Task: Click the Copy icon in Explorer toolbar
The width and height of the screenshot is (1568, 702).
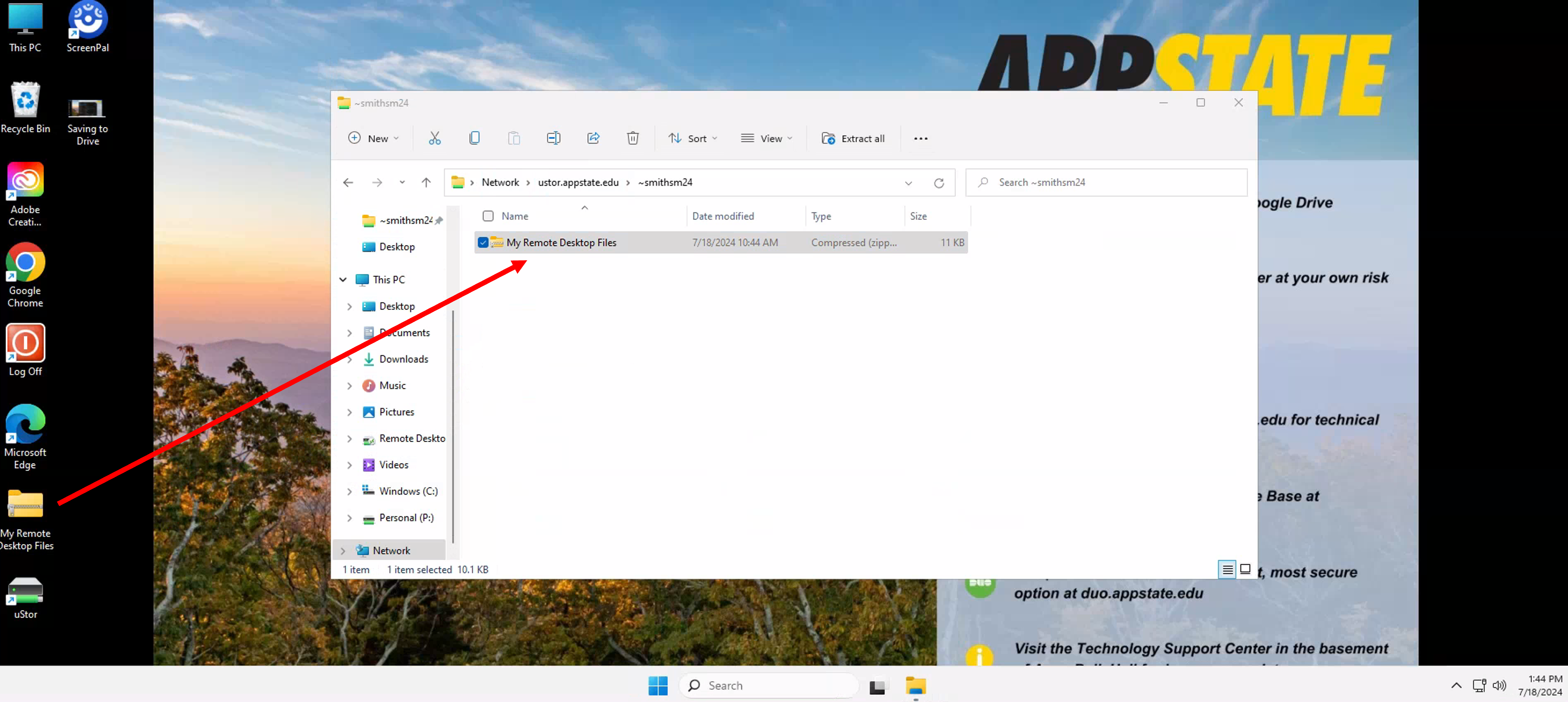Action: coord(474,138)
